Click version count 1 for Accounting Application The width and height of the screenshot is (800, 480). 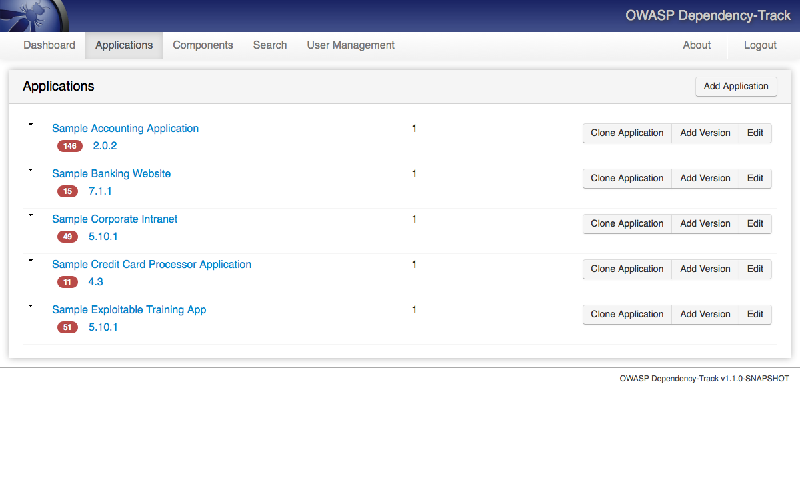click(x=414, y=129)
